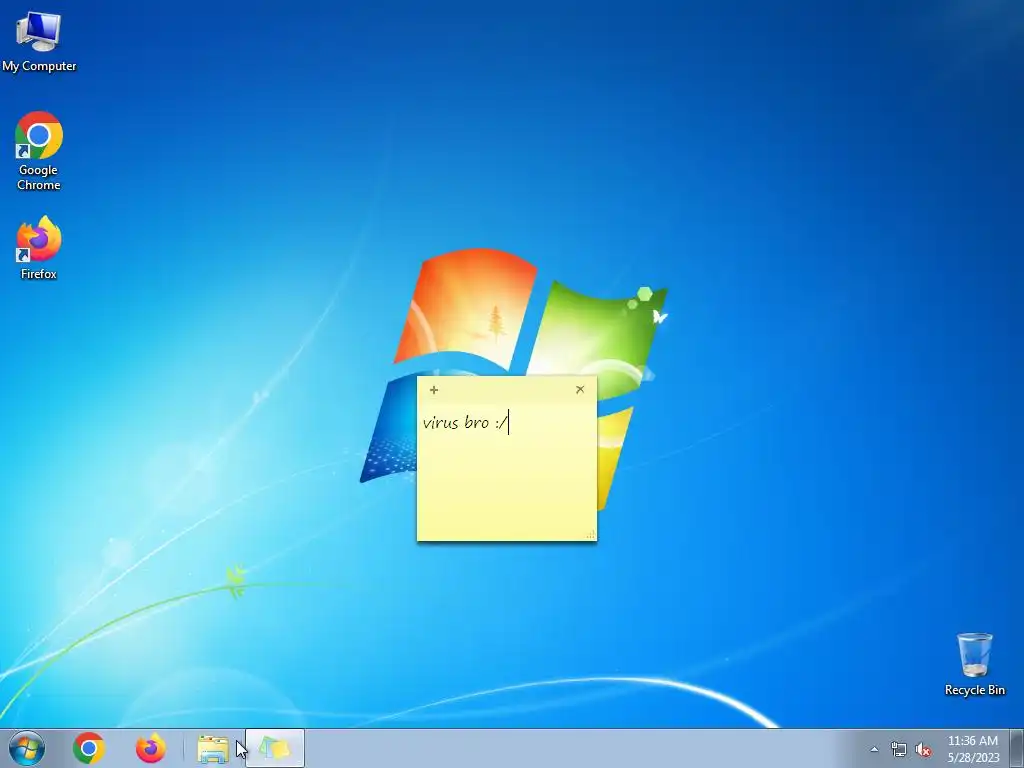Add a new sticky note

434,390
